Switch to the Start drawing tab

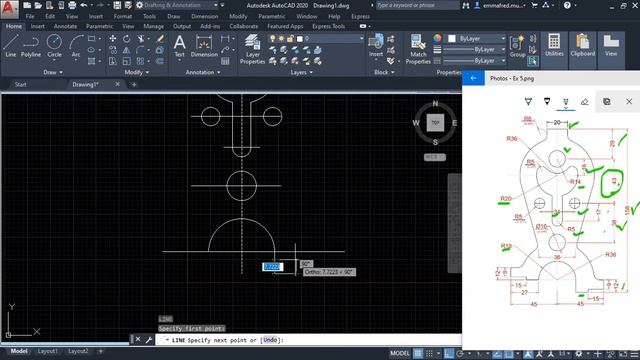(20, 84)
